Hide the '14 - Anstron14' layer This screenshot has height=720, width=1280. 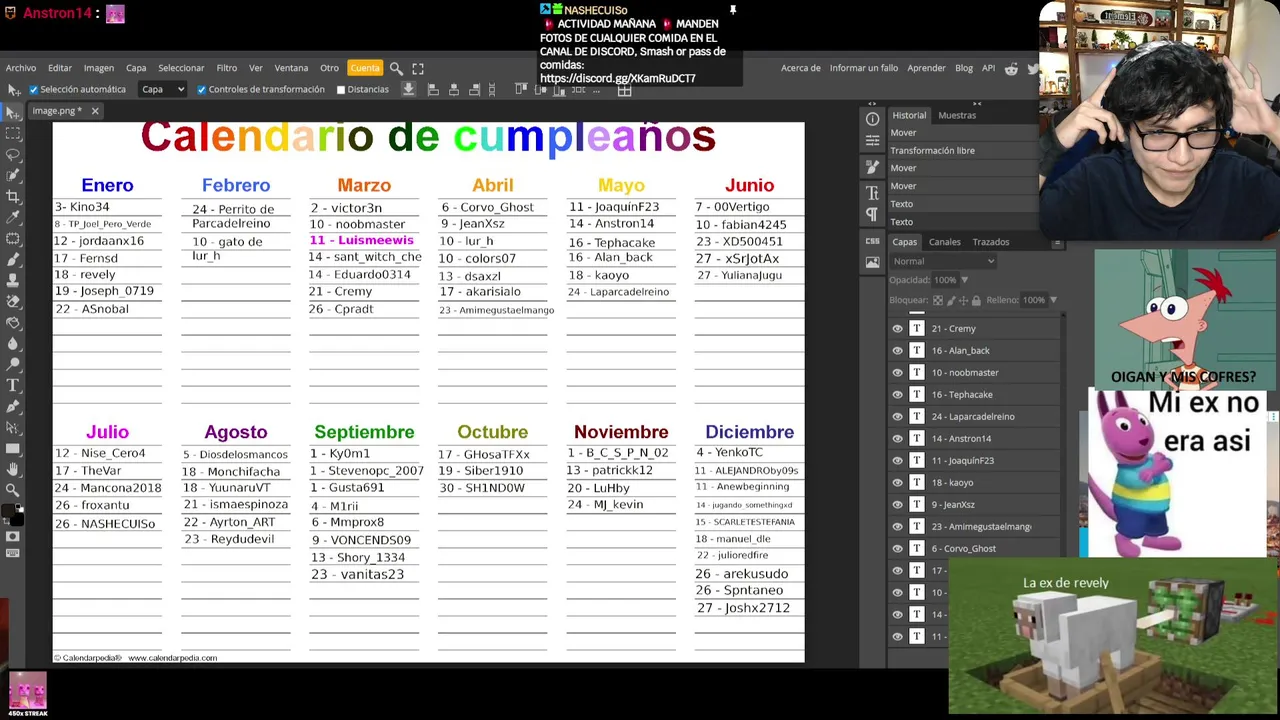click(x=897, y=438)
